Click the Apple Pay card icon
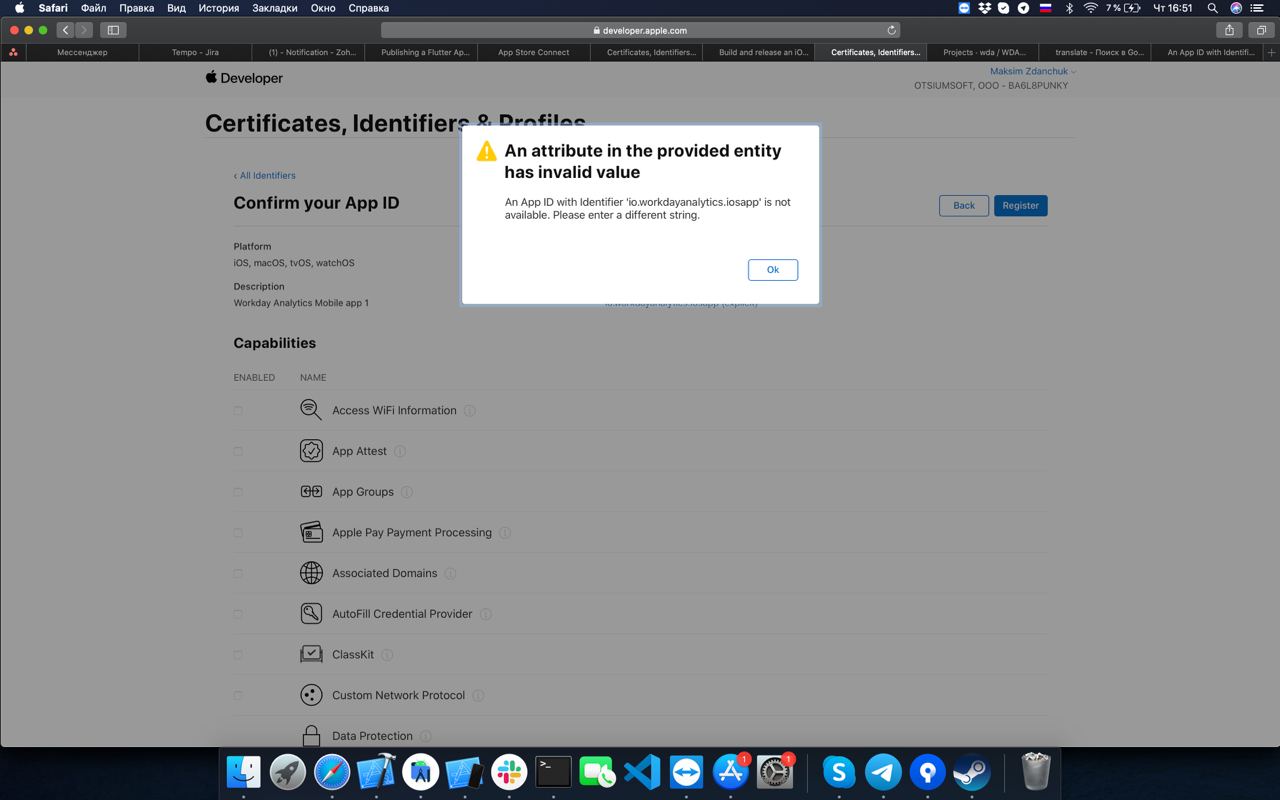The width and height of the screenshot is (1280, 800). (311, 532)
